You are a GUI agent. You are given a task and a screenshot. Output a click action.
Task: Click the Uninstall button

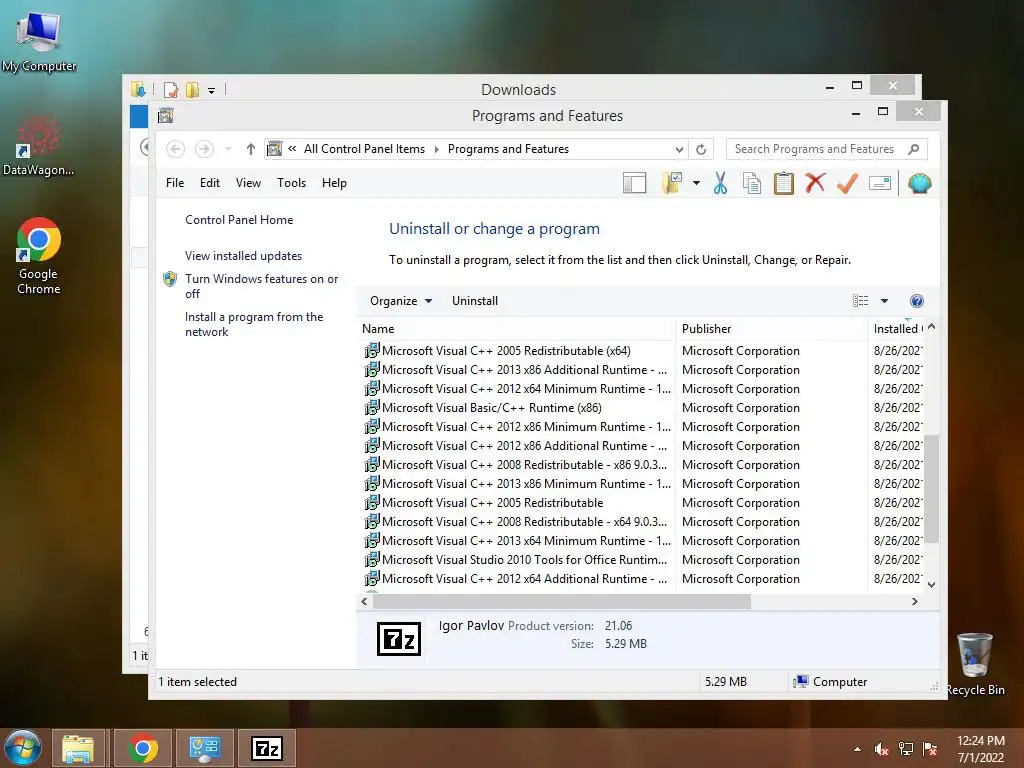(x=475, y=301)
